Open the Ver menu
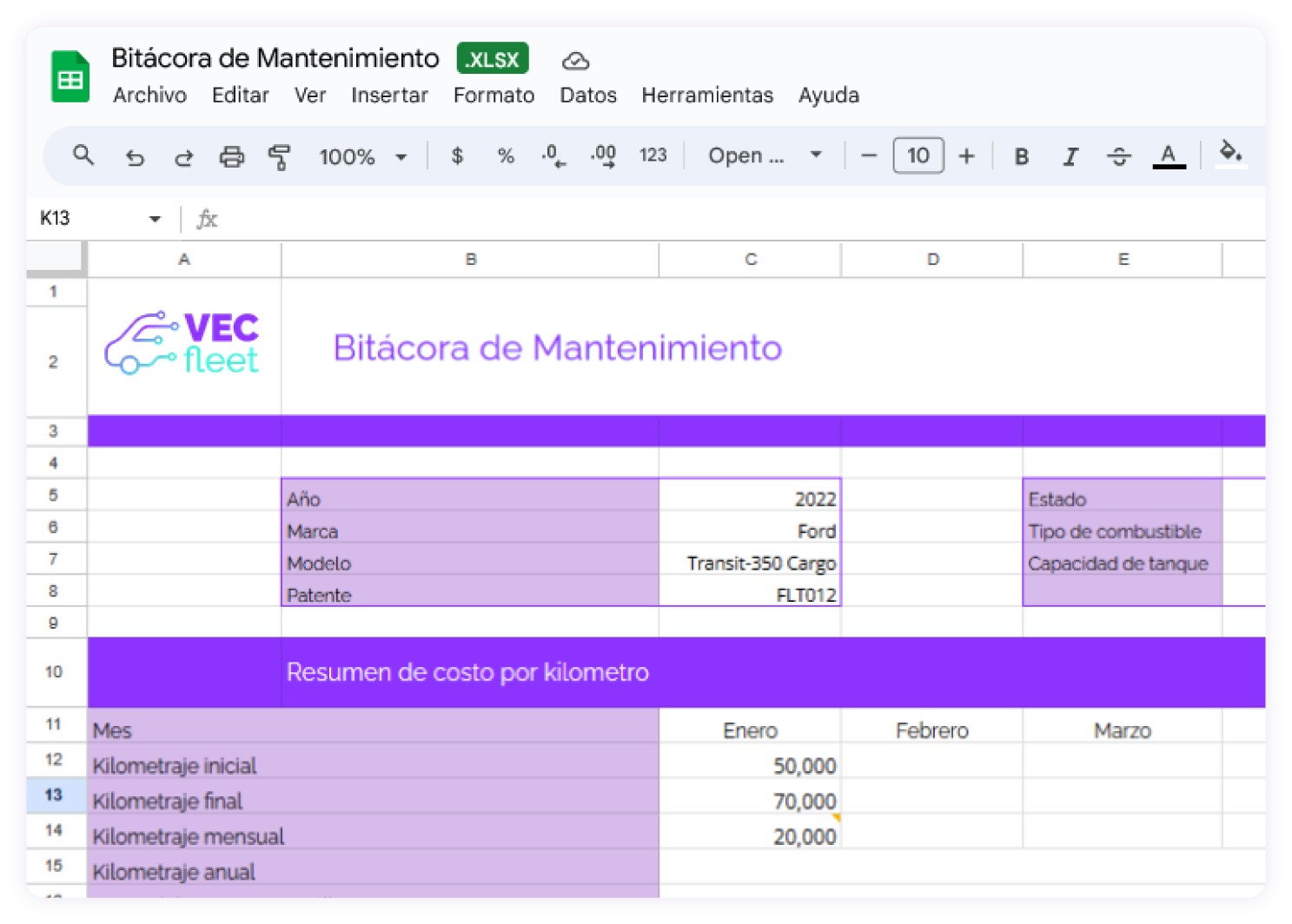 pos(310,96)
